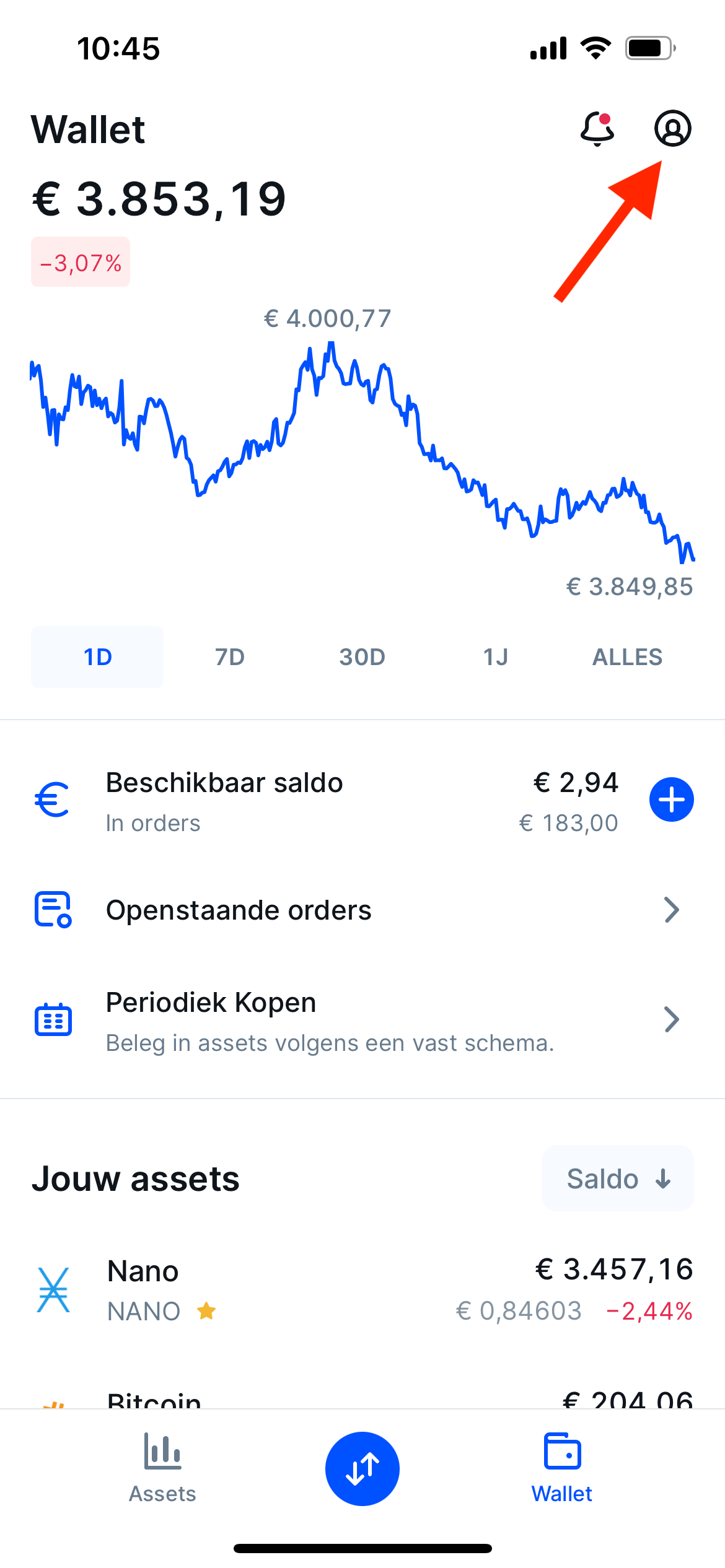Tap the blue portfolio chart line
The width and height of the screenshot is (725, 1568).
[362, 452]
